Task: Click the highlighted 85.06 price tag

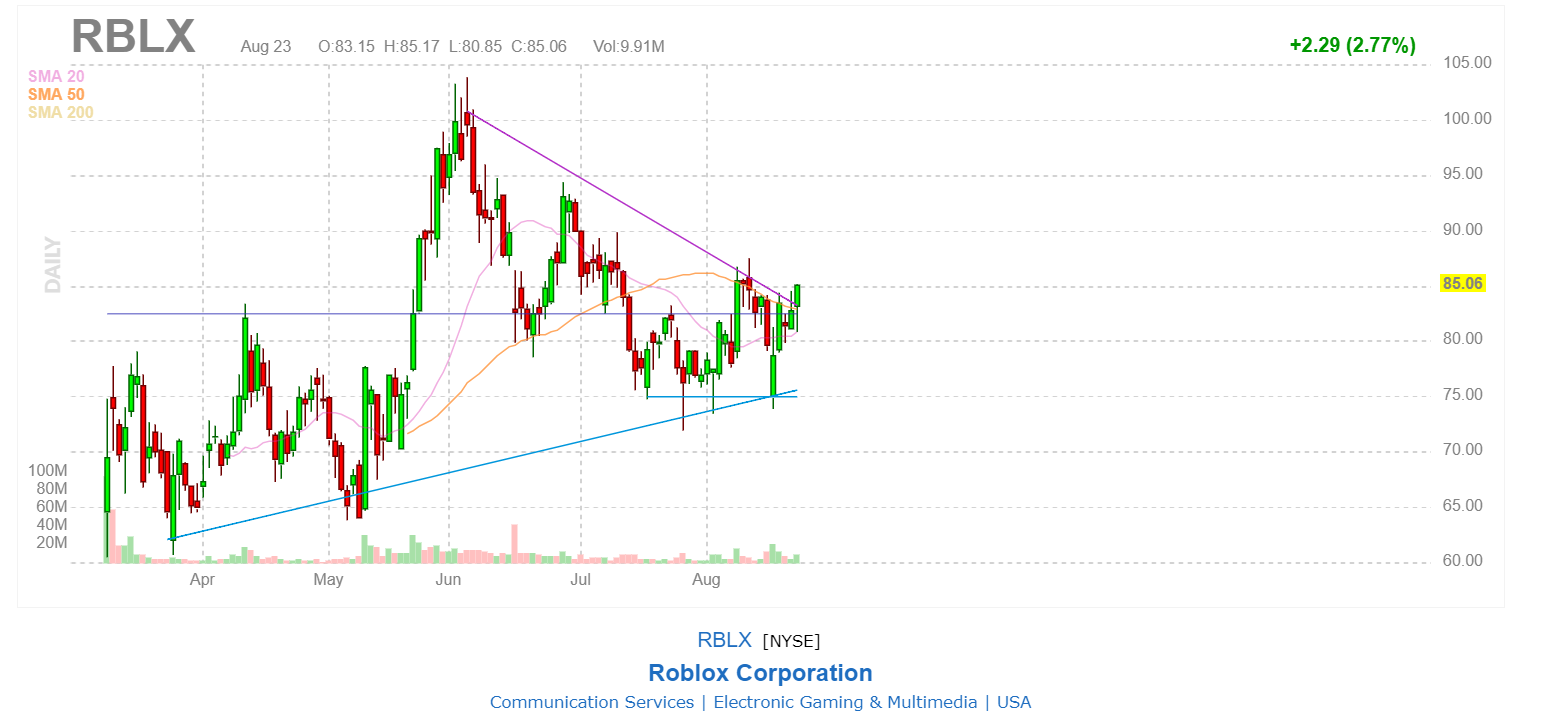Action: [x=1462, y=283]
